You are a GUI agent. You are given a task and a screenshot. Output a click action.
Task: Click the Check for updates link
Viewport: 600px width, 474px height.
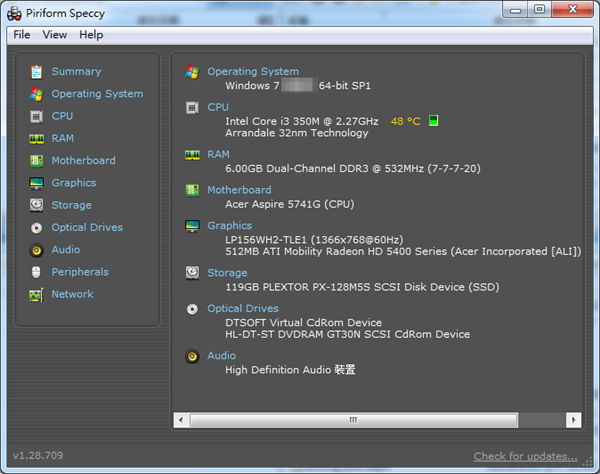525,456
